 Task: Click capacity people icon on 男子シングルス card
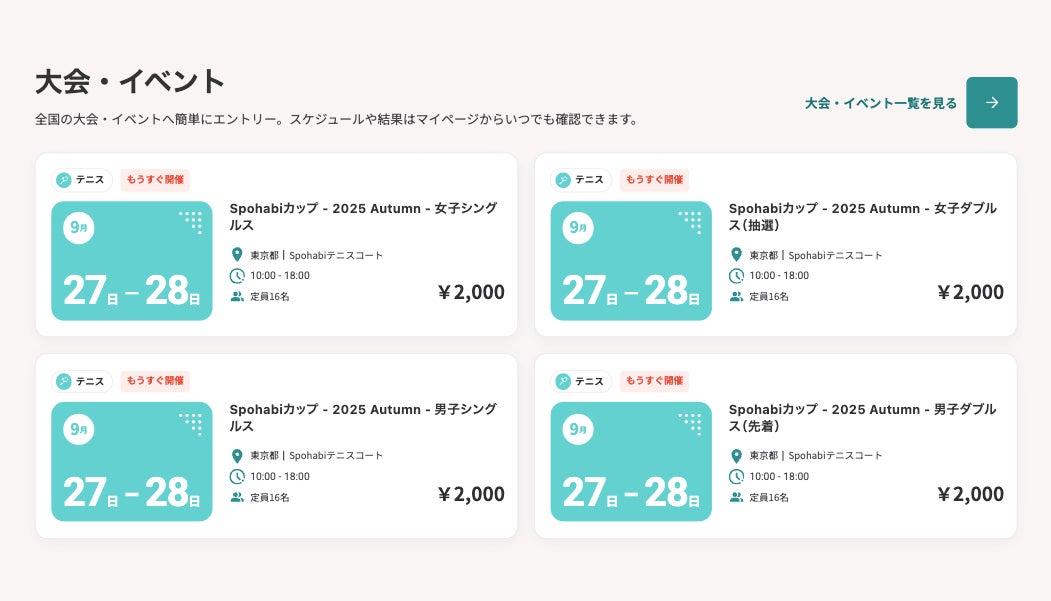click(x=237, y=497)
